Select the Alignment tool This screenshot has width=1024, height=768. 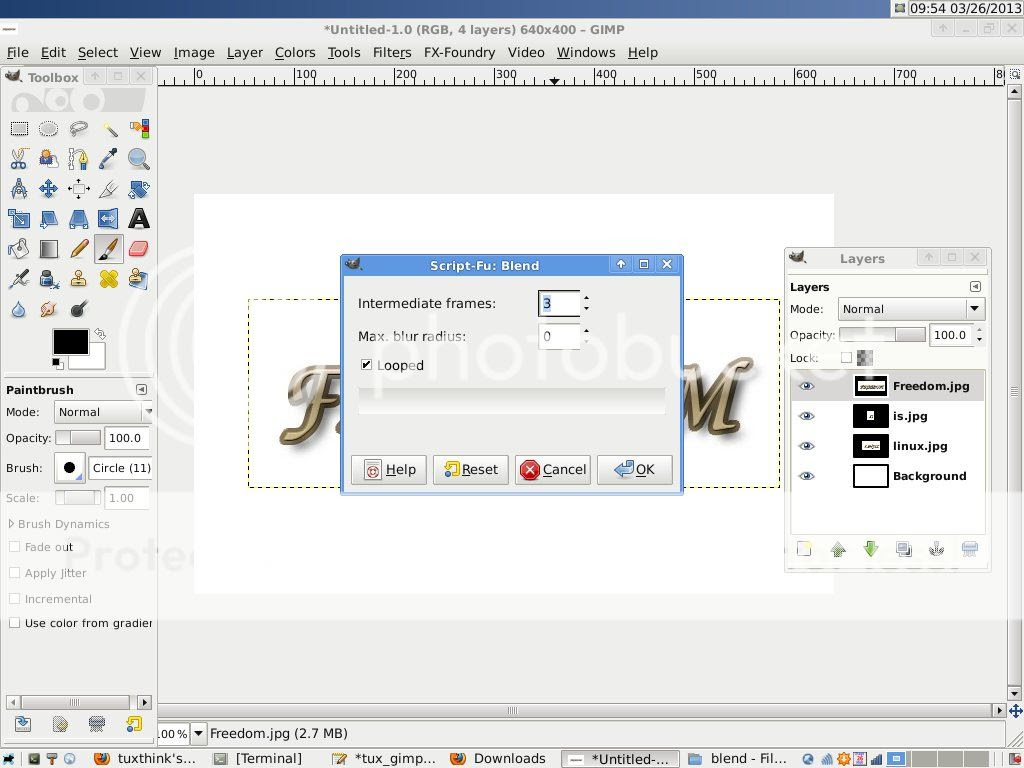click(x=78, y=189)
